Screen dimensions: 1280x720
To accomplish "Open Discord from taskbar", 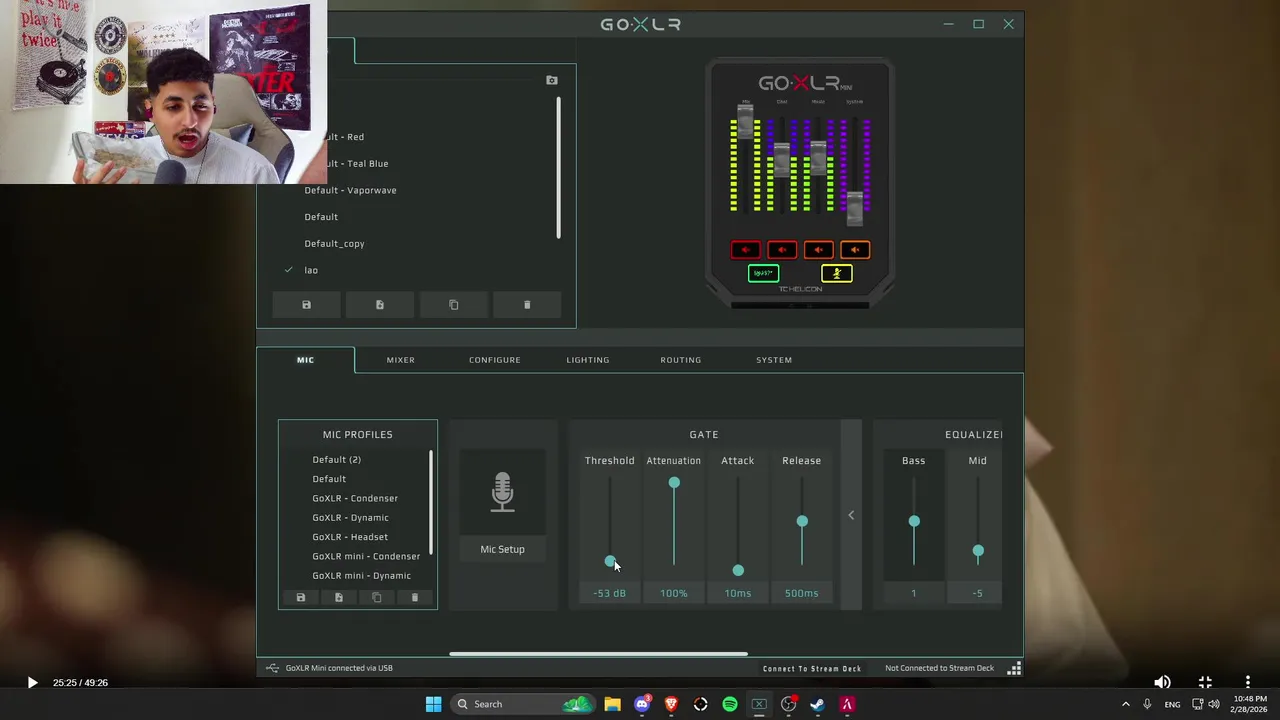I will tap(642, 704).
